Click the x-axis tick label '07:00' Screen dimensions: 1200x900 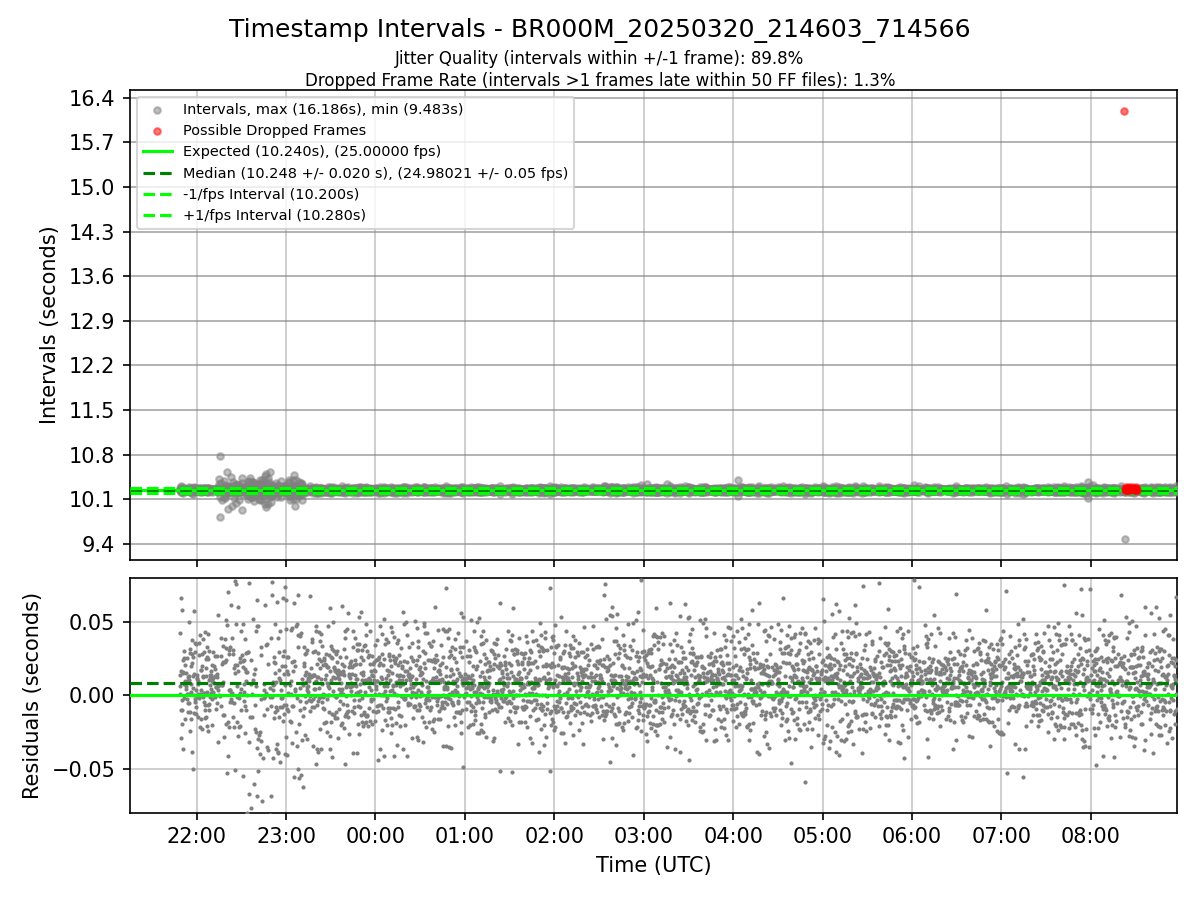tap(1001, 834)
